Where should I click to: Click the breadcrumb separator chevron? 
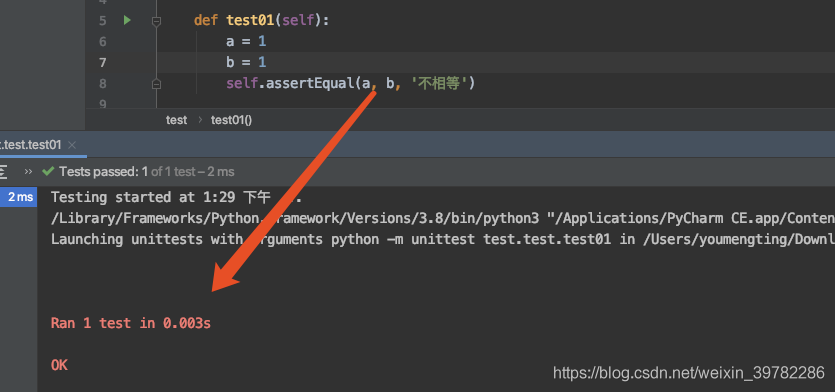click(x=200, y=120)
